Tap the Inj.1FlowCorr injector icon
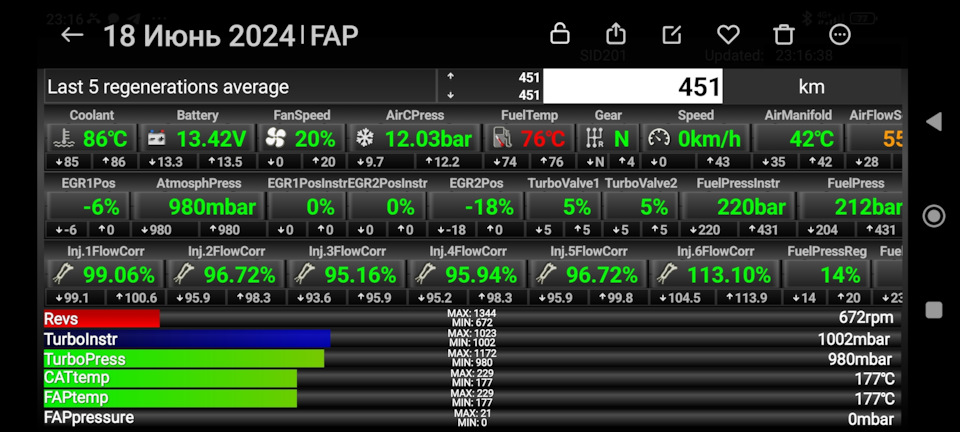The height and width of the screenshot is (432, 960). click(x=63, y=275)
